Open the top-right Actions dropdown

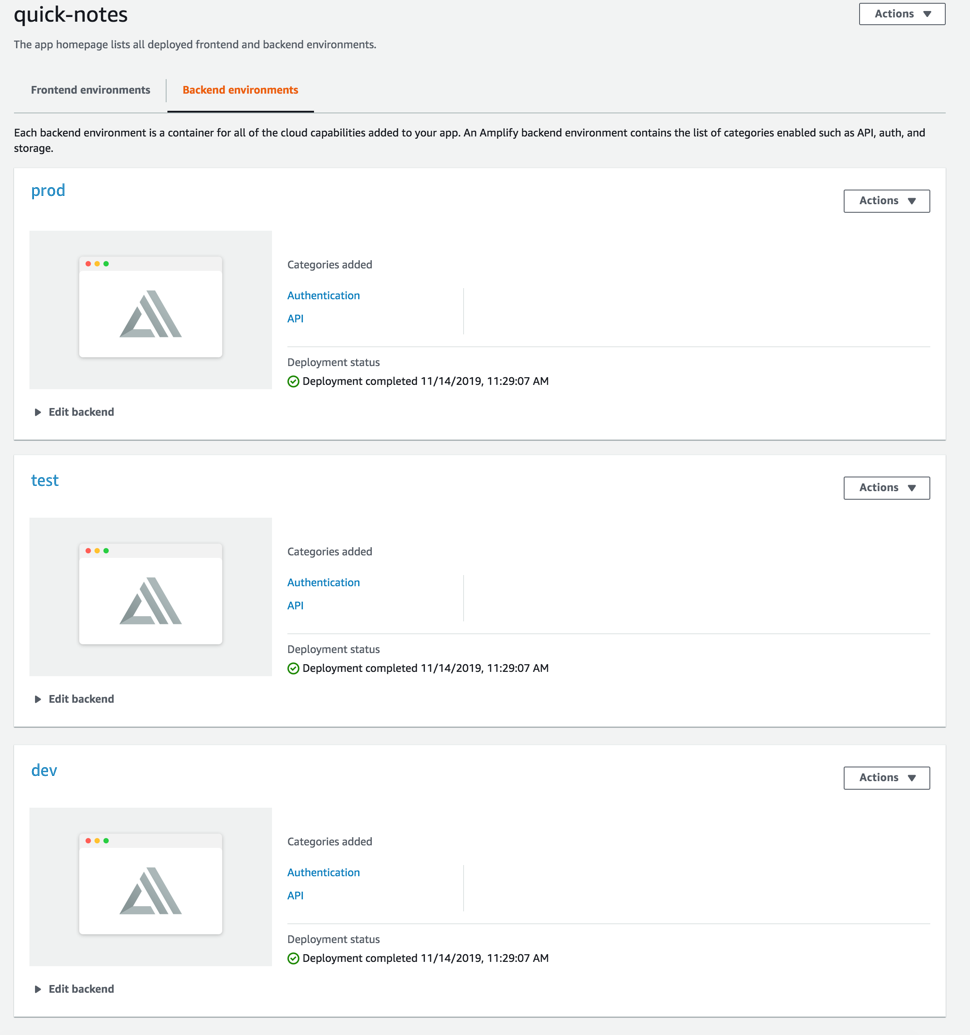tap(901, 13)
